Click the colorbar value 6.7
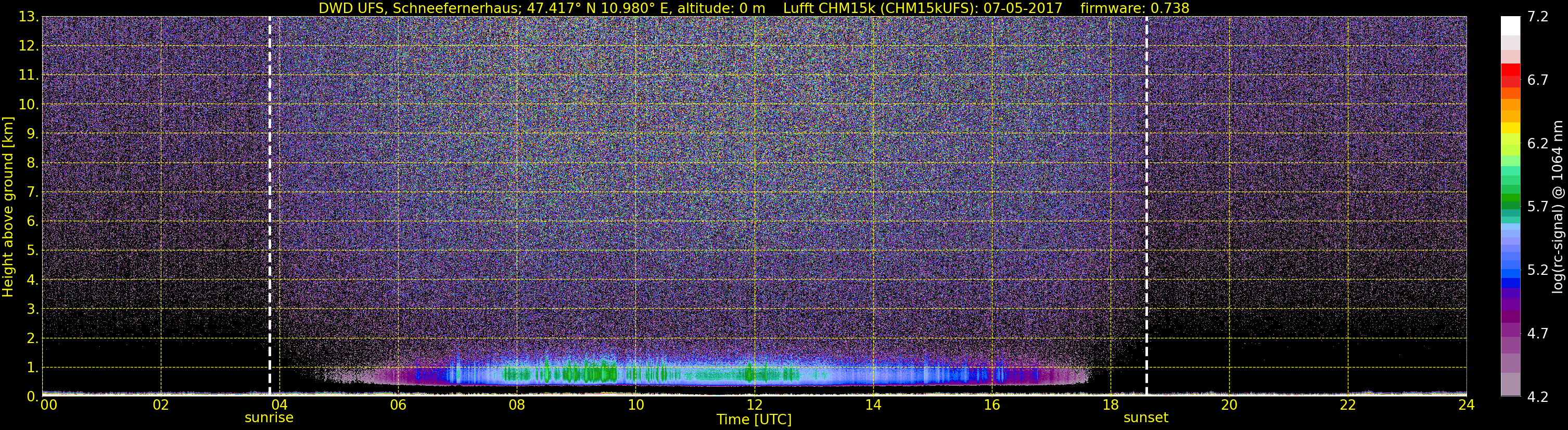The width and height of the screenshot is (1568, 430). pos(1538,80)
